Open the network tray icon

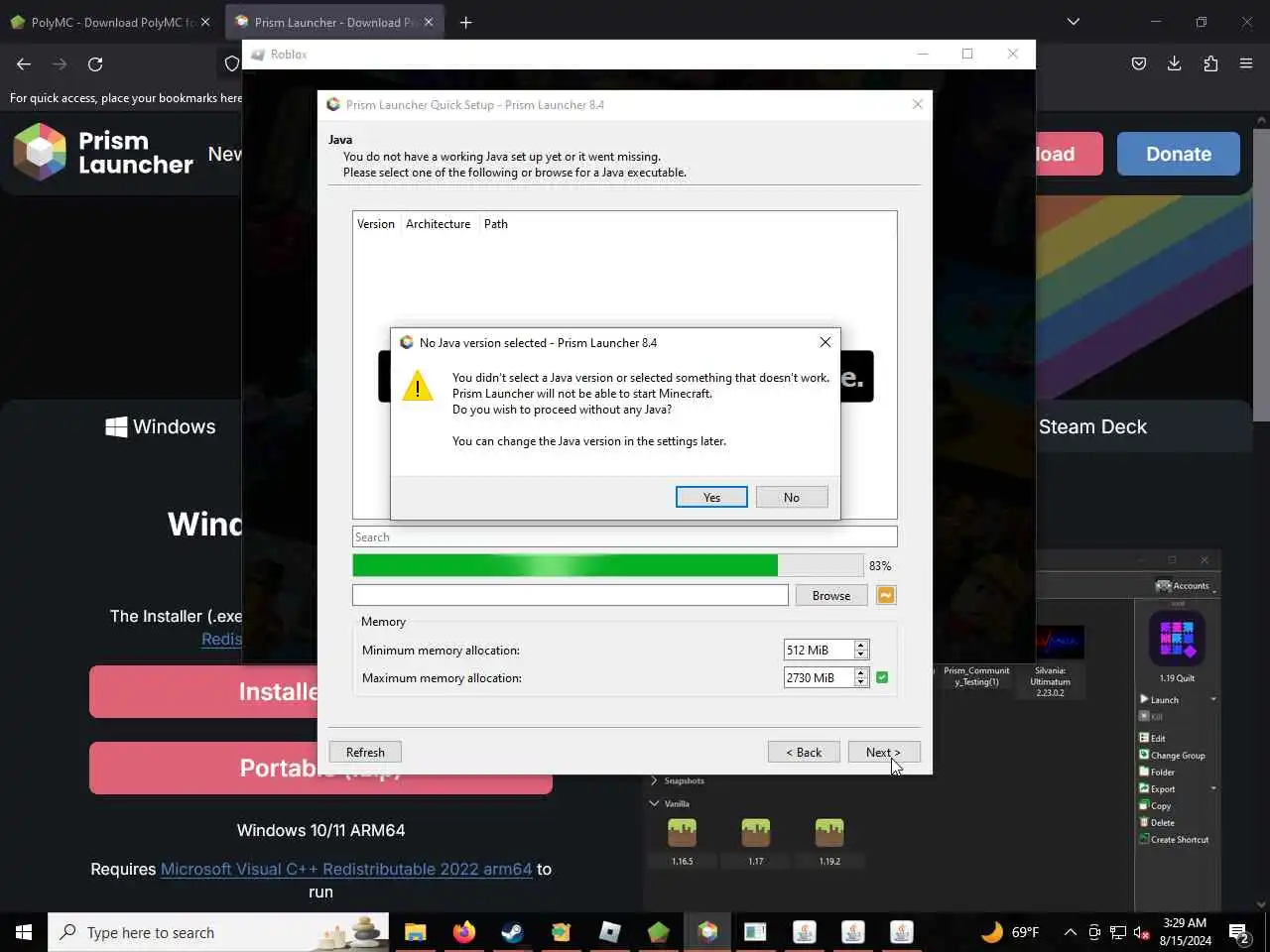[1118, 932]
